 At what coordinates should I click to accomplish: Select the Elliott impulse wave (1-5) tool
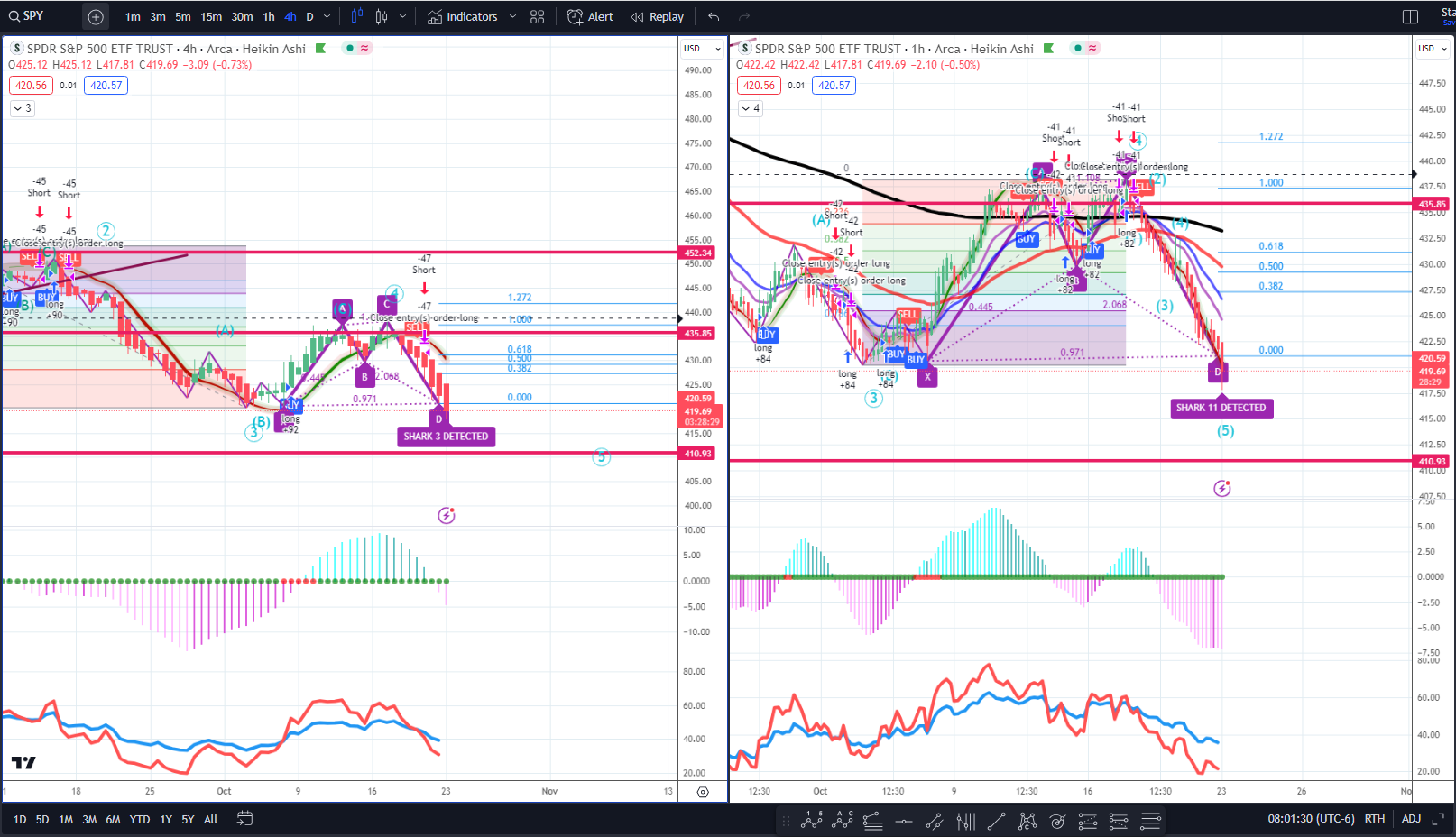click(x=811, y=821)
